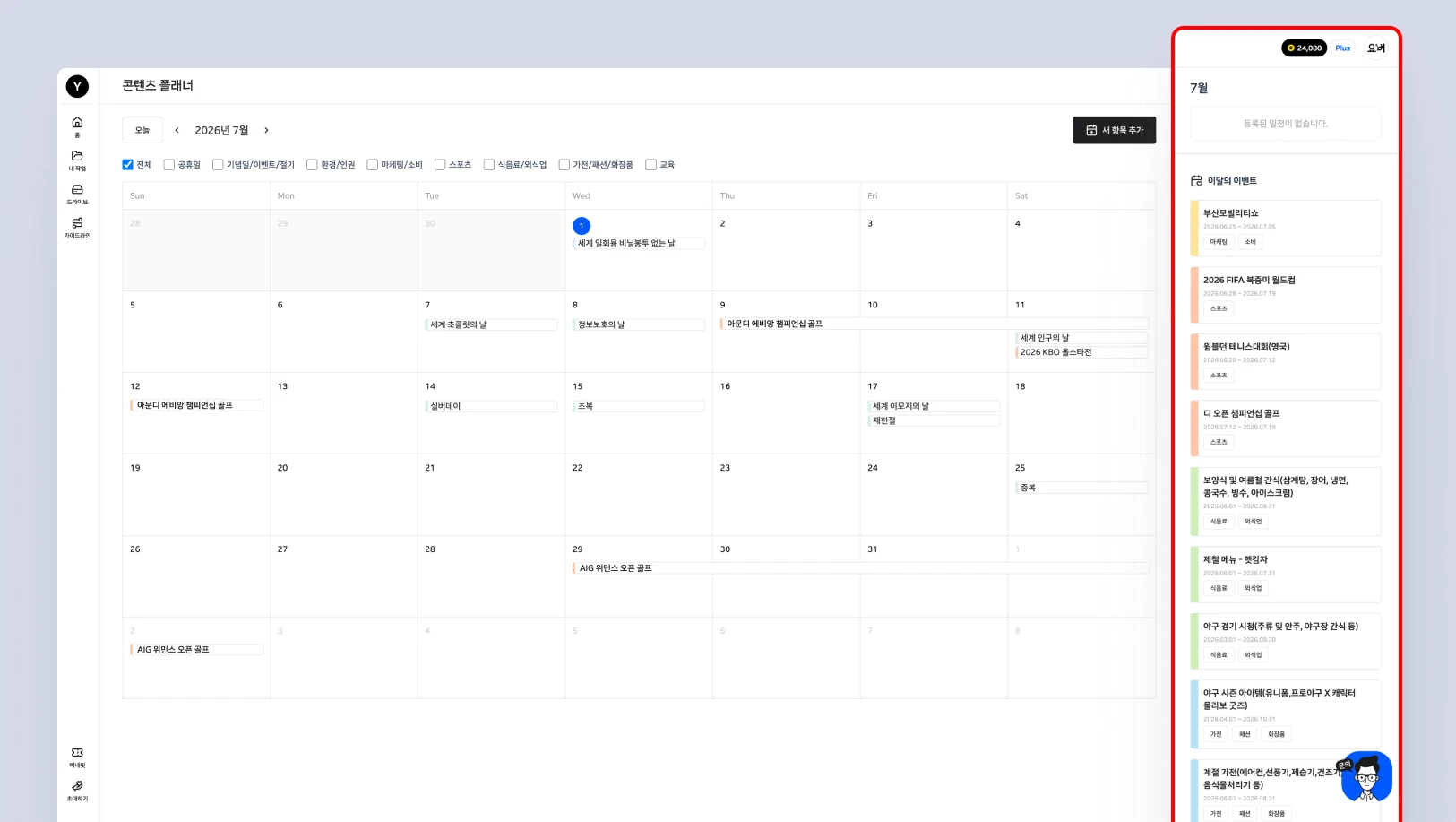The image size is (1456, 822).
Task: Open the 세계 초콜릿의 날 event
Action: click(x=490, y=324)
